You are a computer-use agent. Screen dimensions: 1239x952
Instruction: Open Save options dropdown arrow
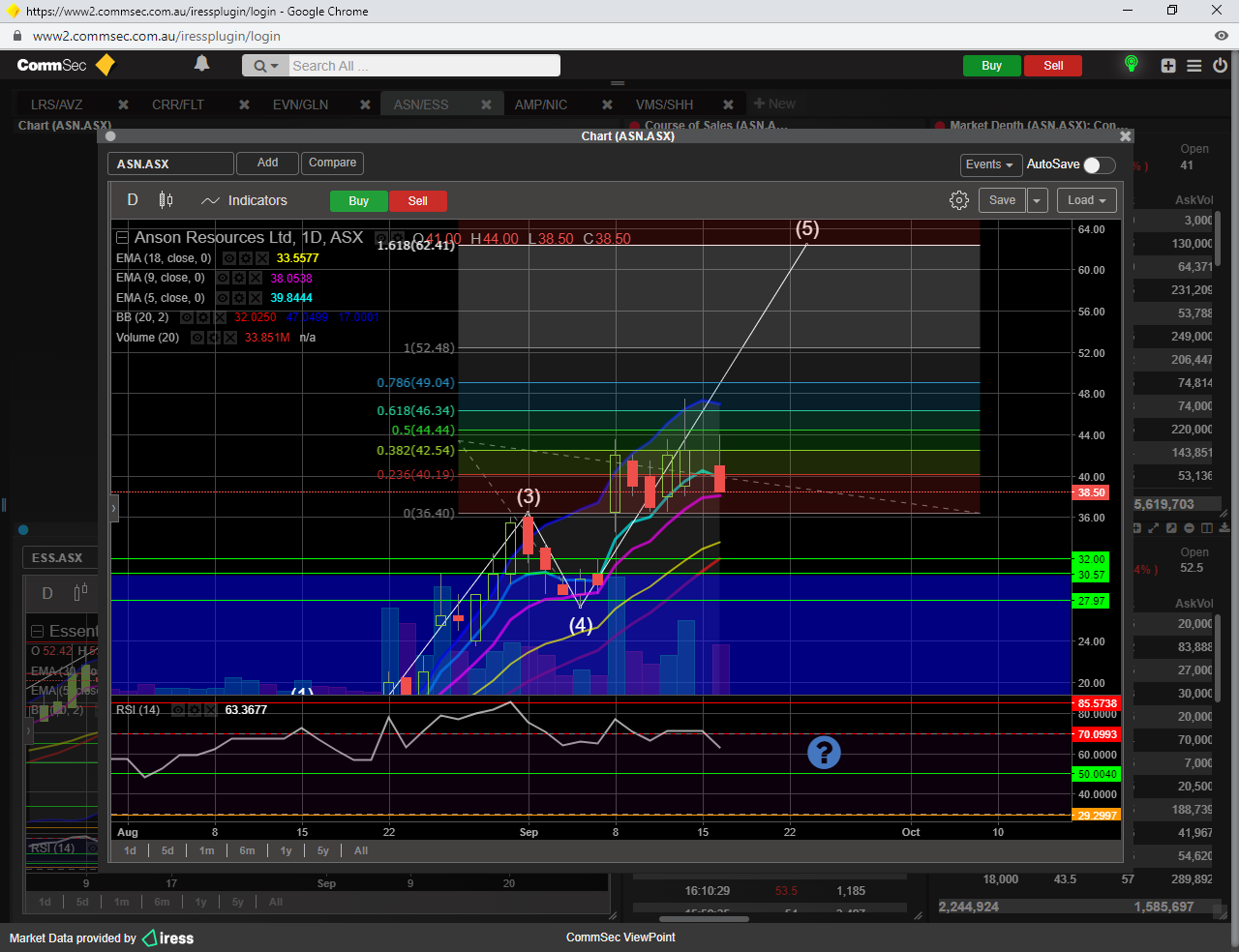pos(1037,200)
